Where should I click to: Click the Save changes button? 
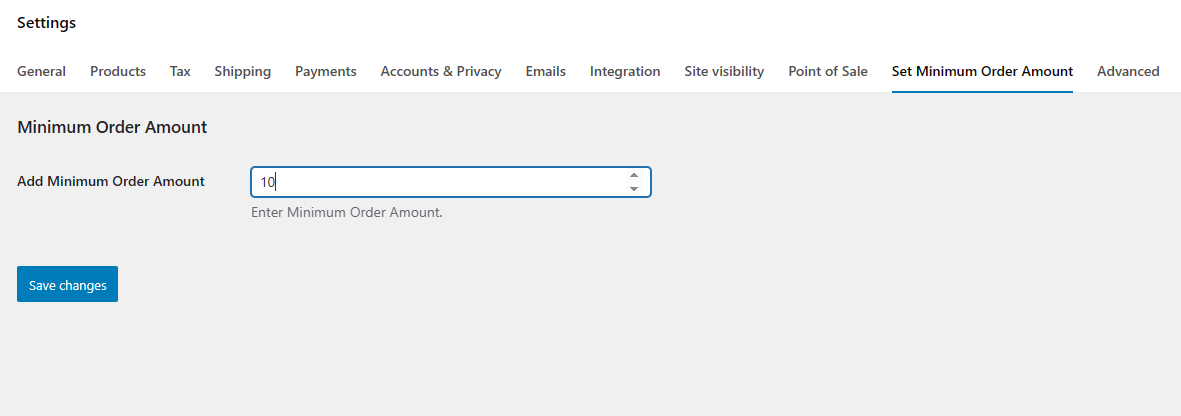(67, 285)
